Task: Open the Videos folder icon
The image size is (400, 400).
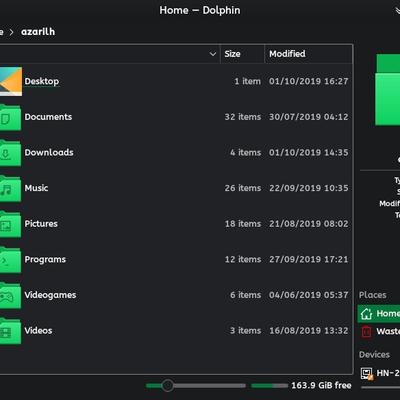Action: pos(10,331)
